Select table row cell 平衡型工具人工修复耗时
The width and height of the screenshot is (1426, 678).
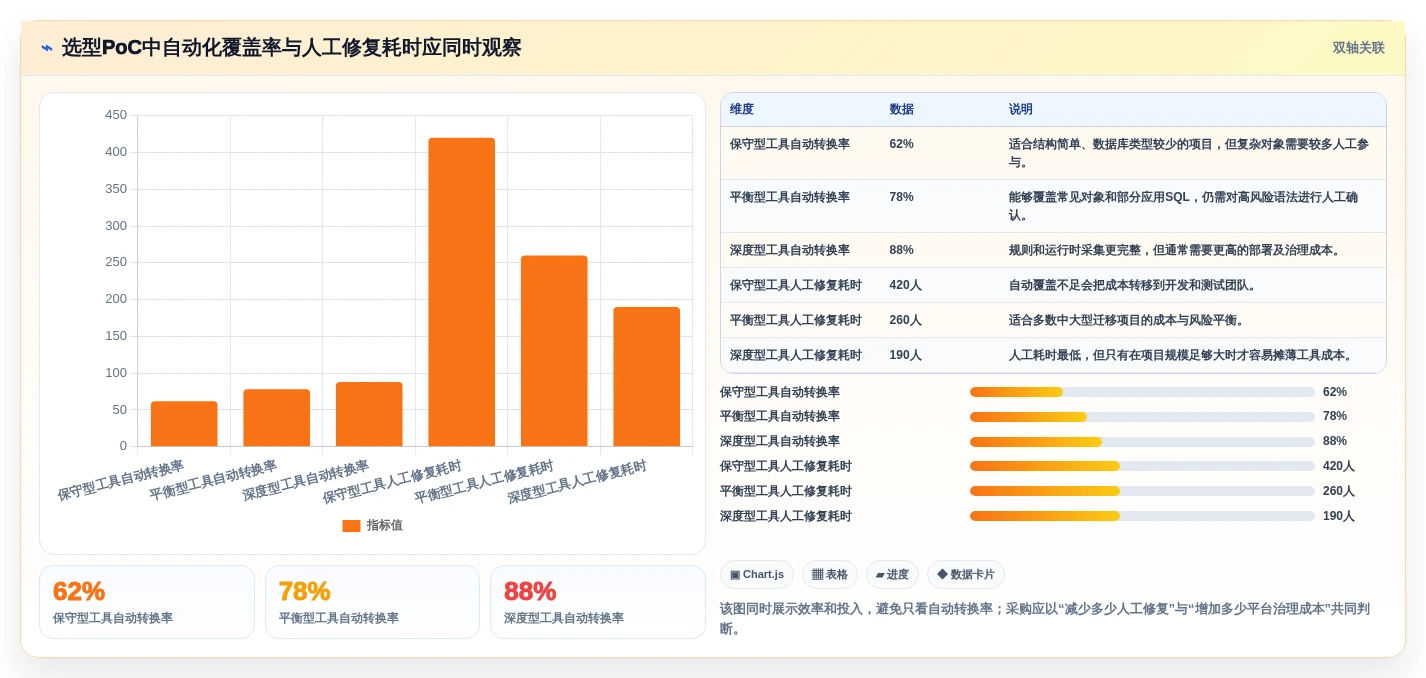click(796, 320)
